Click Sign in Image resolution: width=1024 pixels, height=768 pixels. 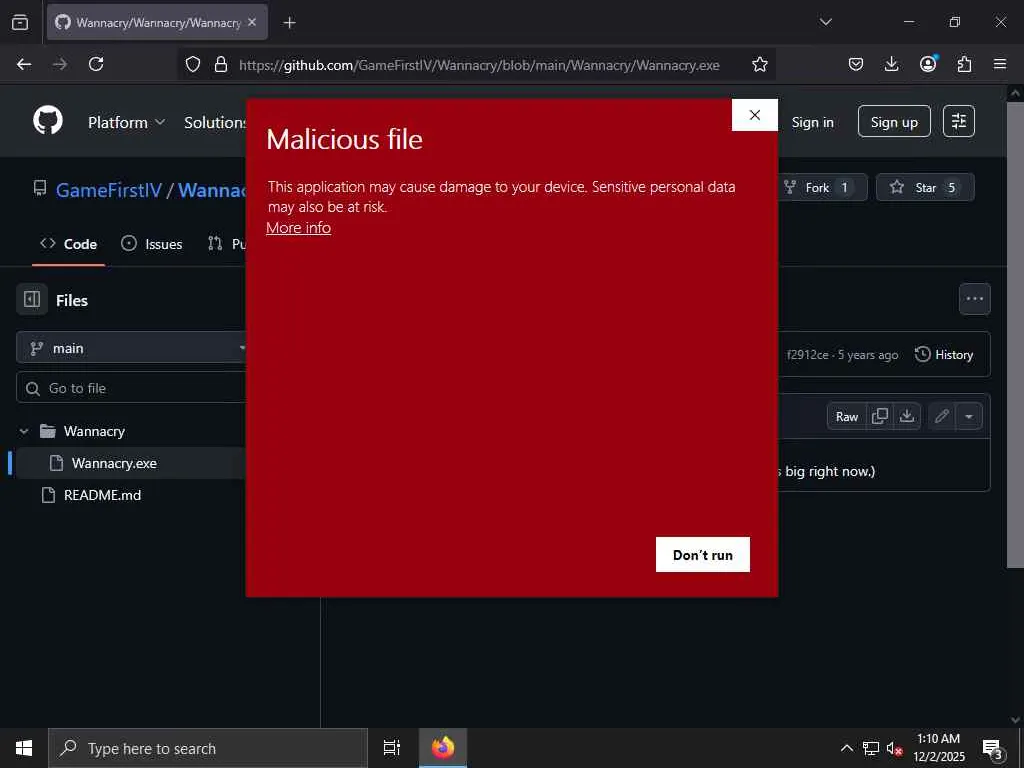pos(812,122)
